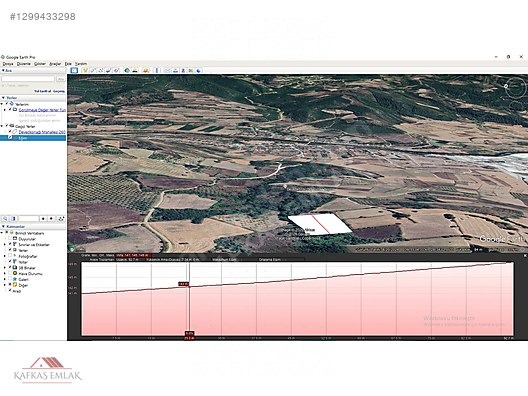Enable the Fotoğraflar layer checkbox
The image size is (528, 396).
coord(10,256)
